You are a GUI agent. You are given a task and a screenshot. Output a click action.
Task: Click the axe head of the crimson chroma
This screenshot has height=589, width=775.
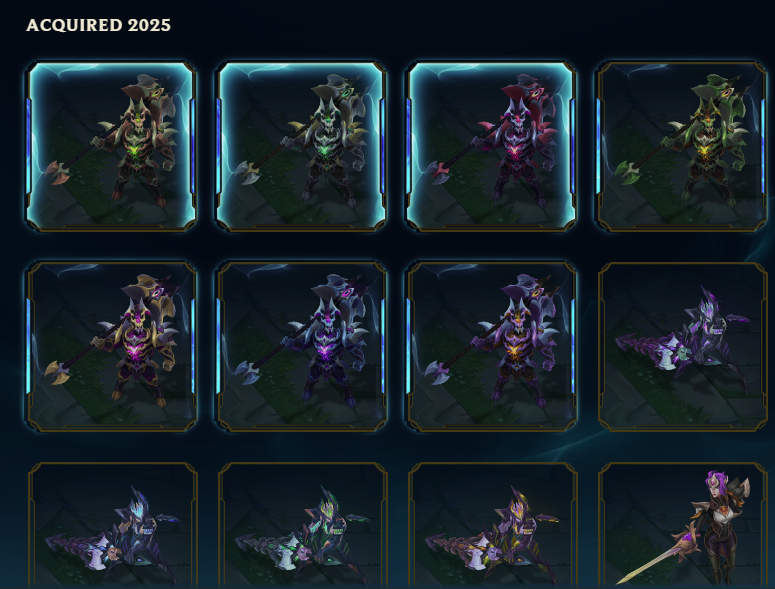click(439, 173)
